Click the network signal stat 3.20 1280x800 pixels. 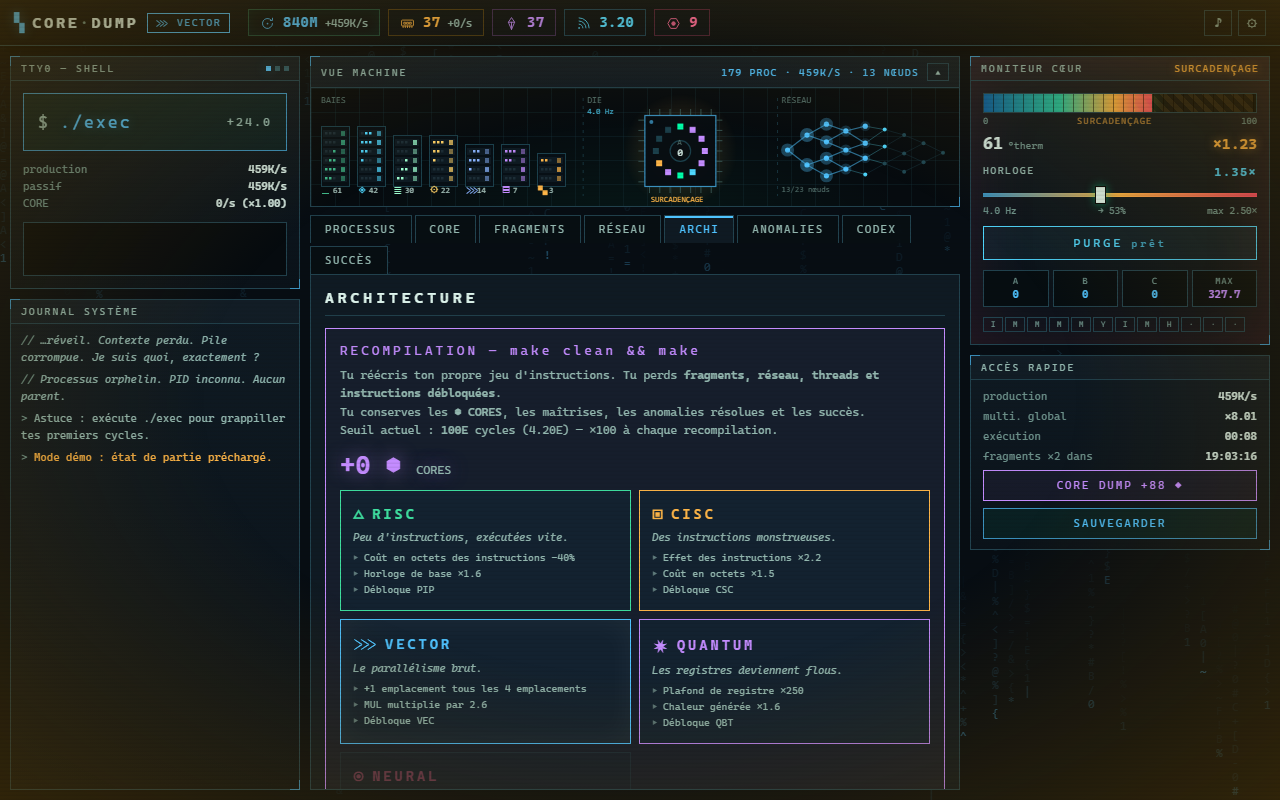605,22
